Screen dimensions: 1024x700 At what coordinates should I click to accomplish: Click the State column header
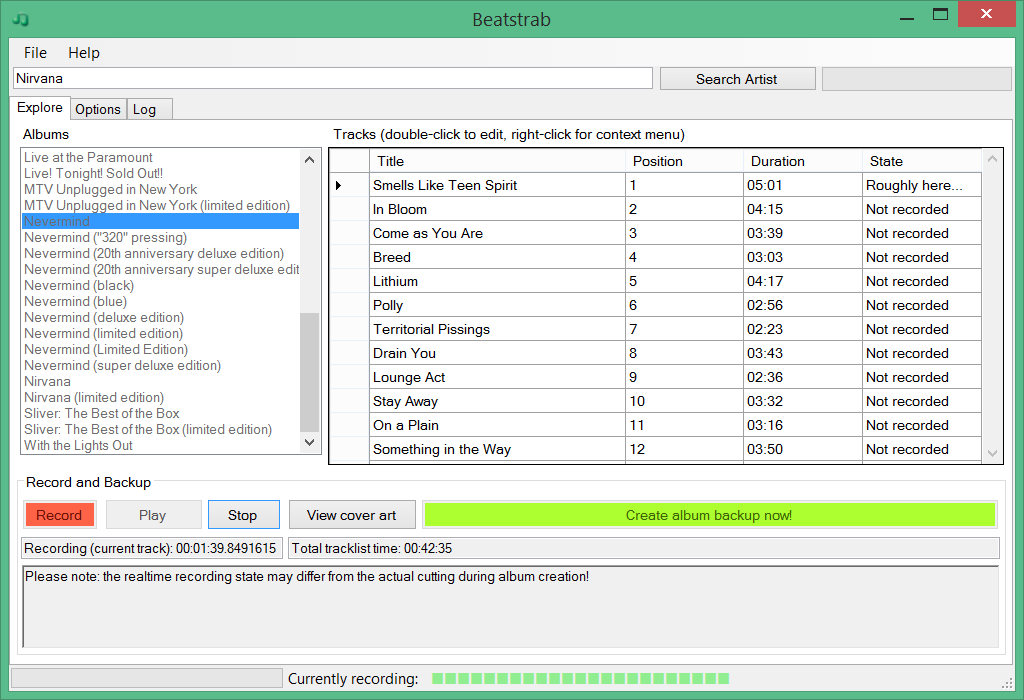tap(922, 161)
